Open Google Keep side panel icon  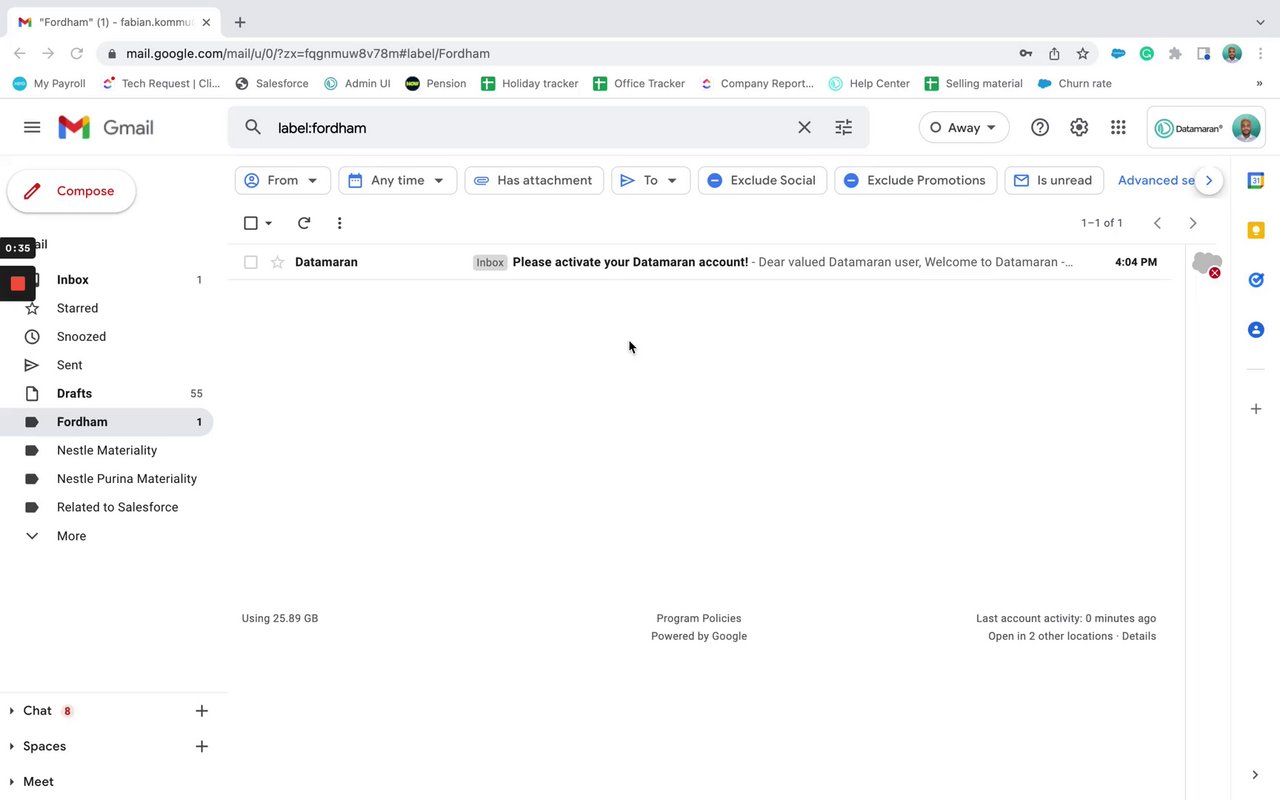pyautogui.click(x=1256, y=230)
